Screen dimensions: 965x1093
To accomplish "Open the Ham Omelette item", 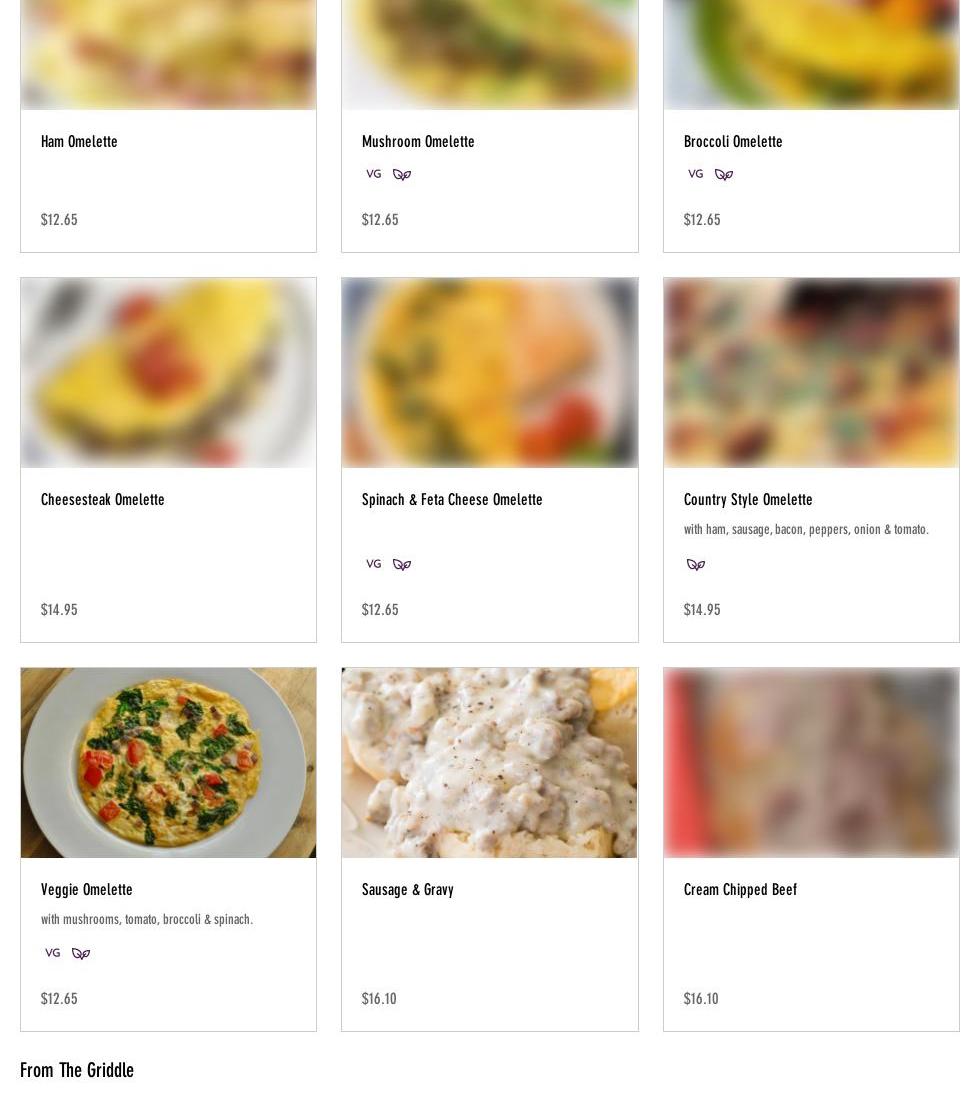I will coord(79,142).
